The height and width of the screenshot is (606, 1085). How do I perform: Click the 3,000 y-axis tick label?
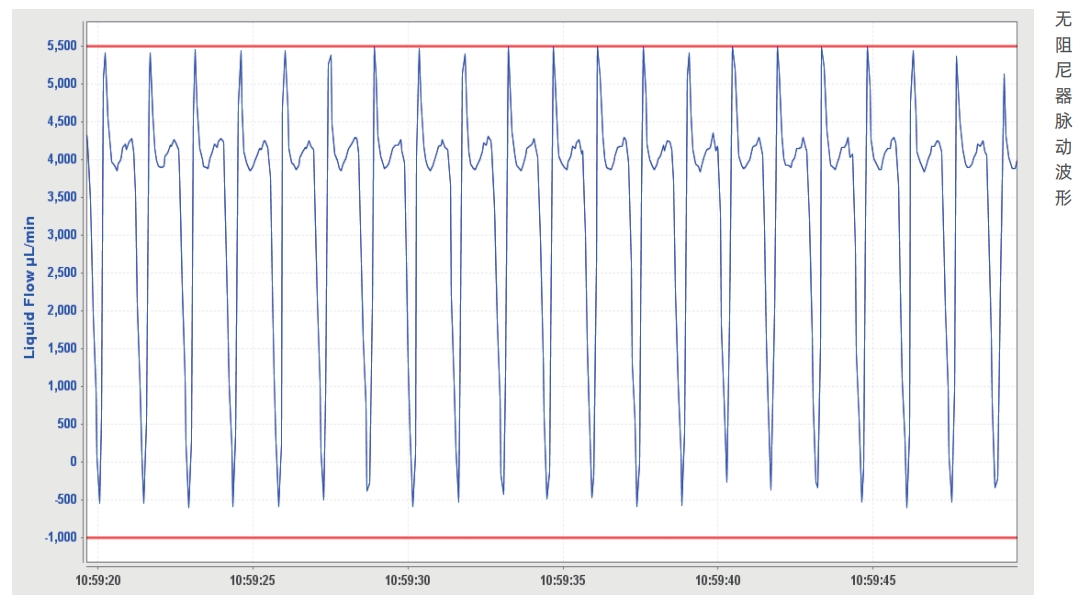click(62, 235)
